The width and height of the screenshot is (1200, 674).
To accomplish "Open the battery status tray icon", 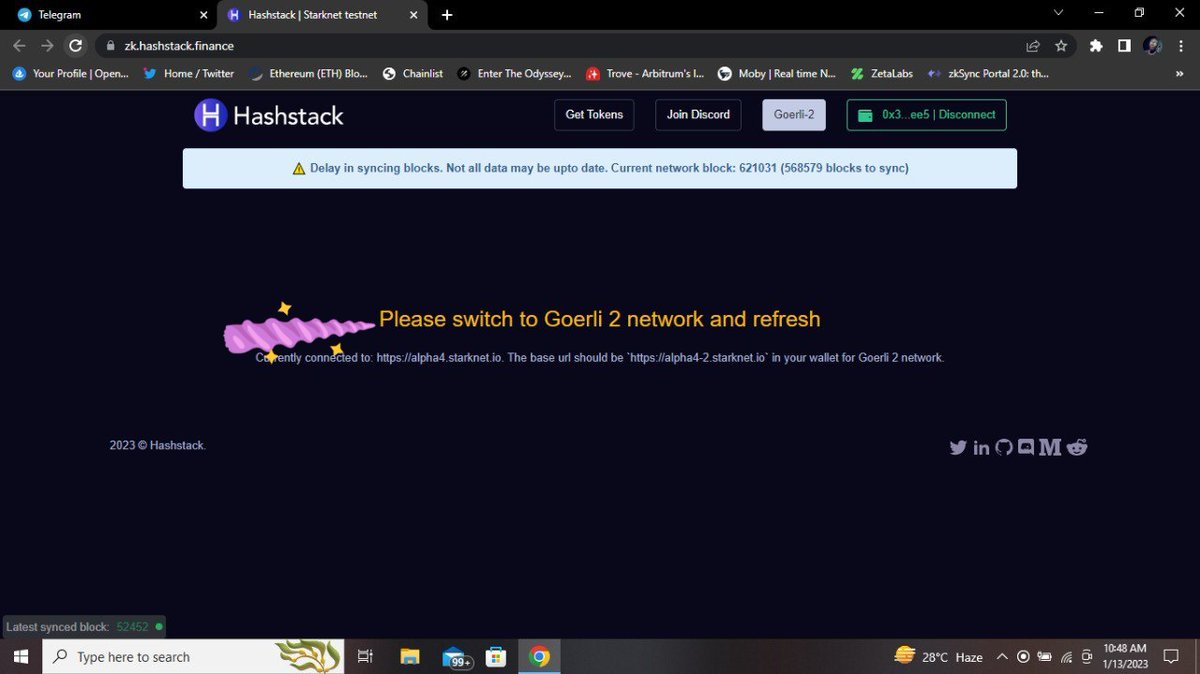I will point(1045,657).
